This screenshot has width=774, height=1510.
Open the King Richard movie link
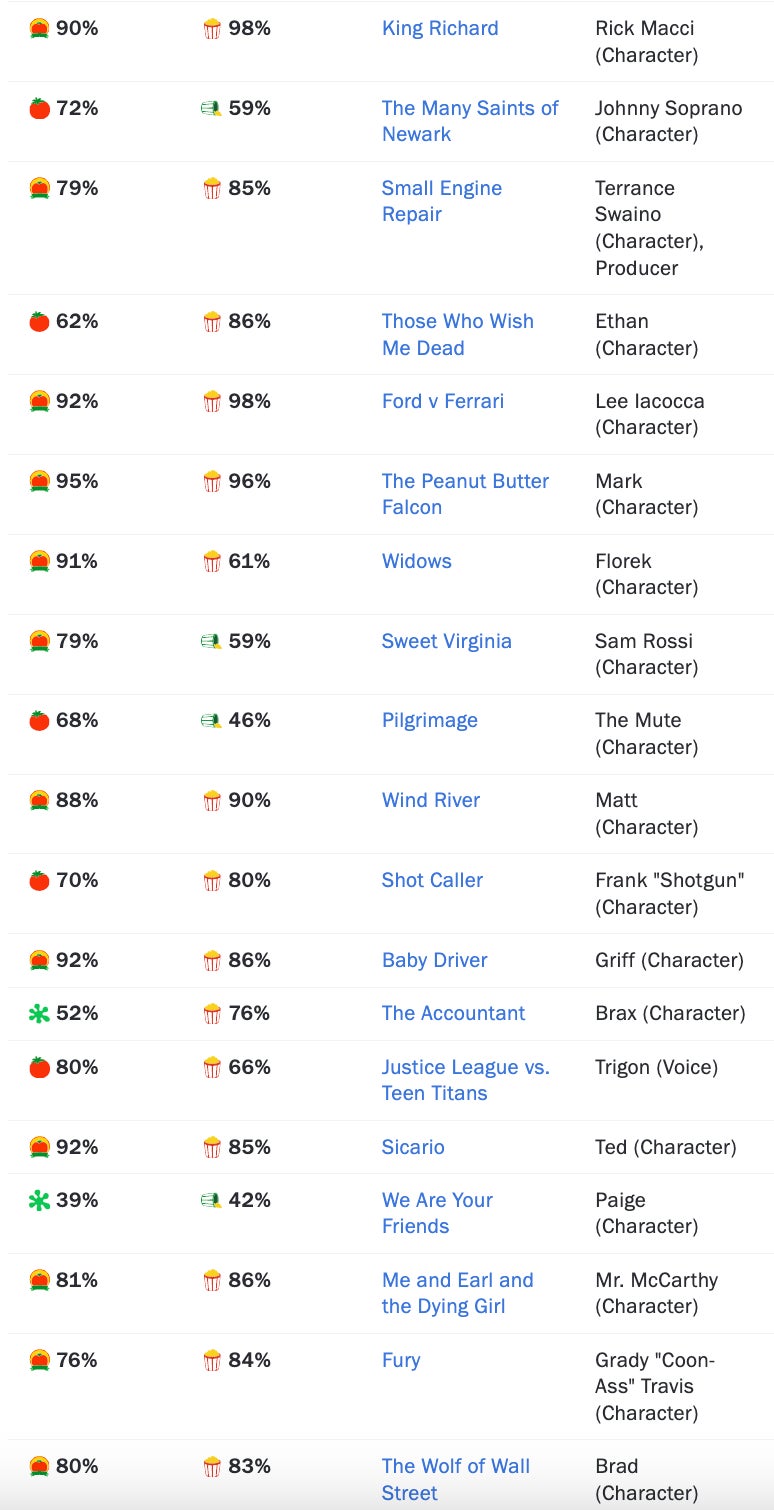[440, 28]
